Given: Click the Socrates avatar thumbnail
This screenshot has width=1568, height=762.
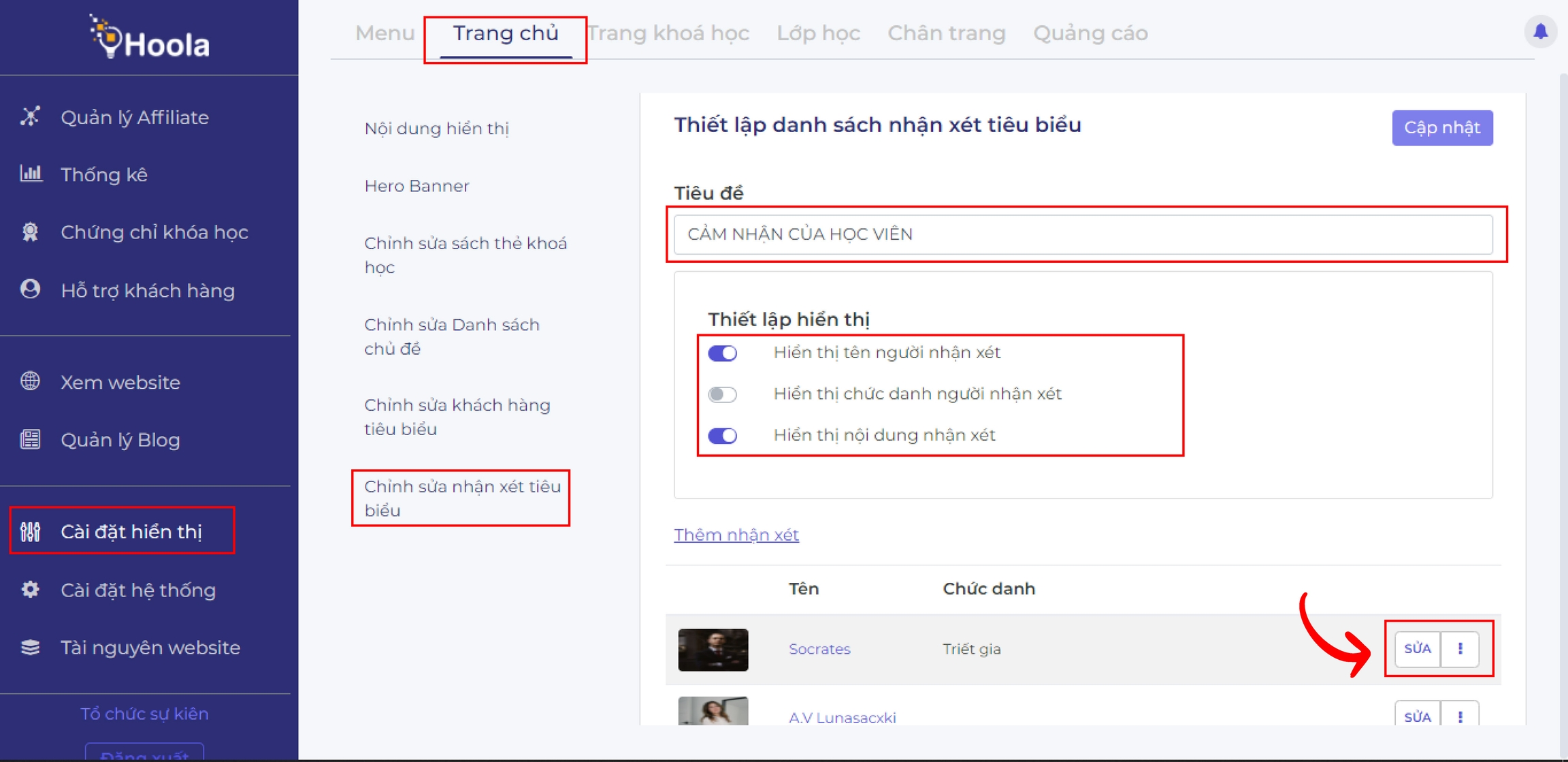Looking at the screenshot, I should coord(713,649).
